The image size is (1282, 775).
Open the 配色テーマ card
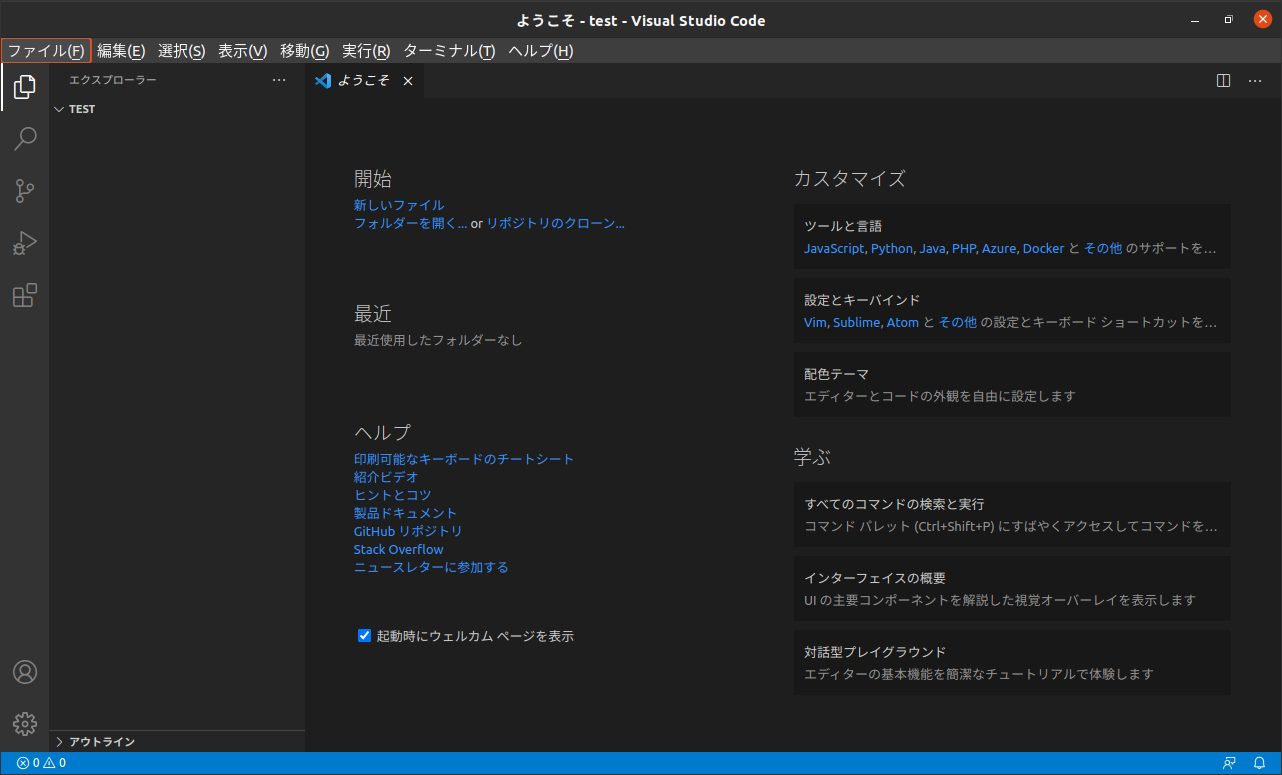1012,384
